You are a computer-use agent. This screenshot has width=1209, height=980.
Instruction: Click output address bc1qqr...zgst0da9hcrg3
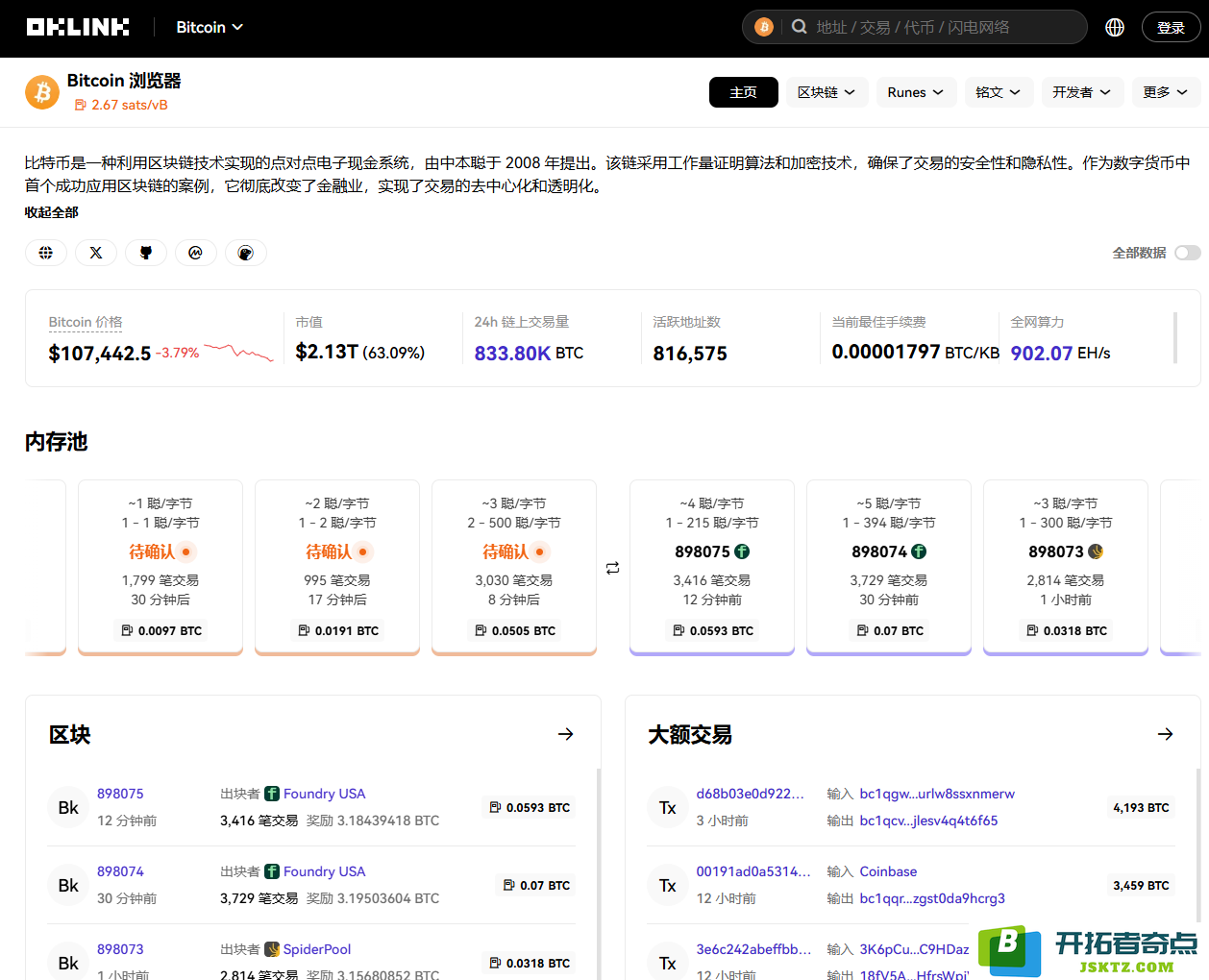point(932,898)
